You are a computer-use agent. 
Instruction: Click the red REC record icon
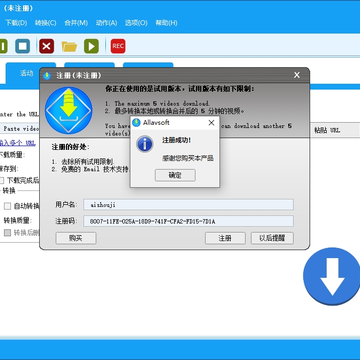(x=118, y=46)
